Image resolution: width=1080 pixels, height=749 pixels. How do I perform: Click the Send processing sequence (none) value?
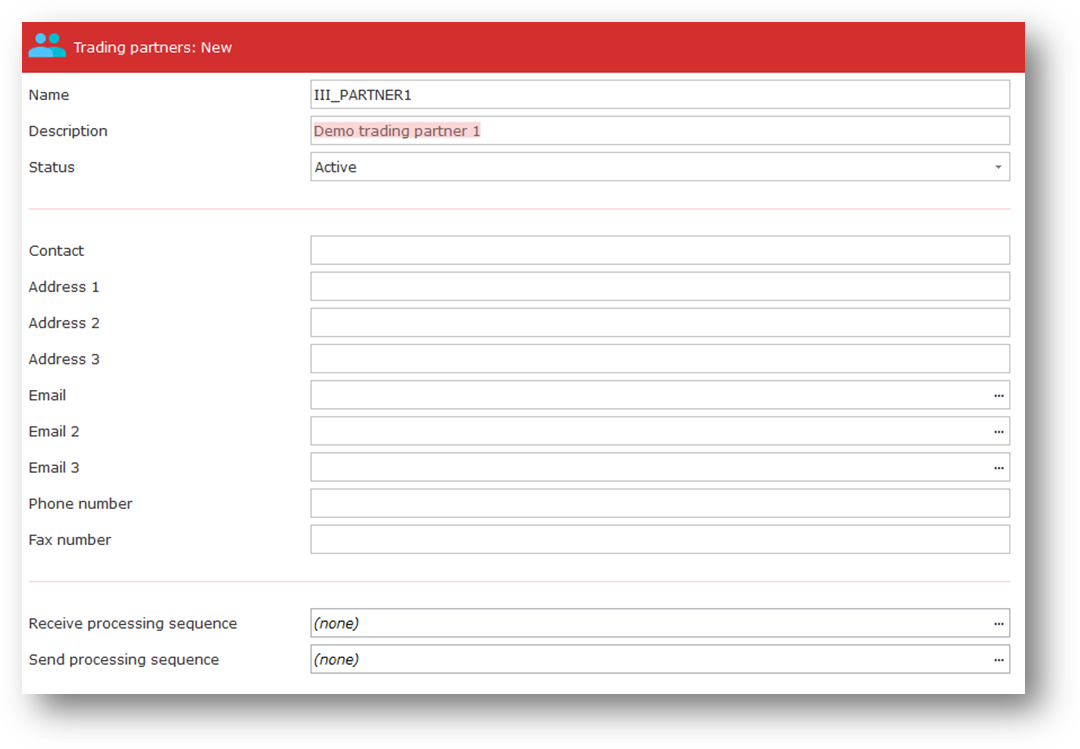pyautogui.click(x=336, y=659)
